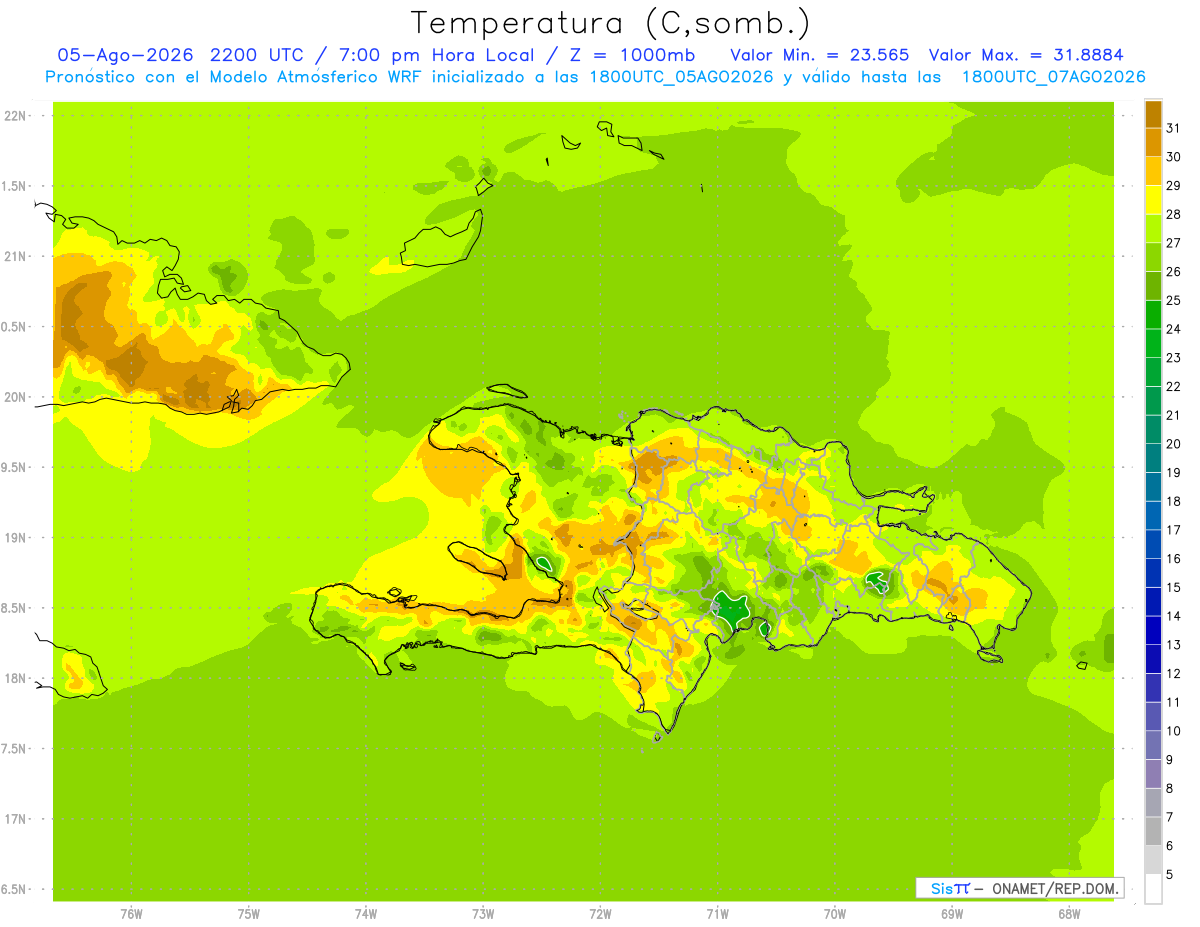Click the lime legend swatch between 27 and 28
This screenshot has height=927, width=1200.
pos(1153,228)
